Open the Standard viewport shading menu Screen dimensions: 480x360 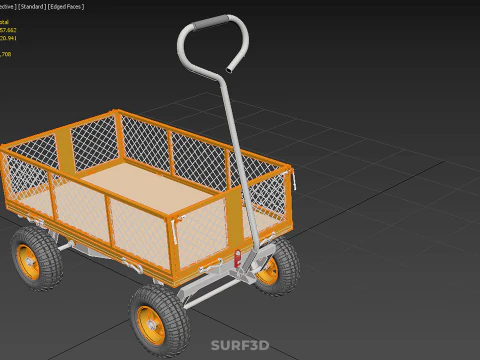coord(32,7)
